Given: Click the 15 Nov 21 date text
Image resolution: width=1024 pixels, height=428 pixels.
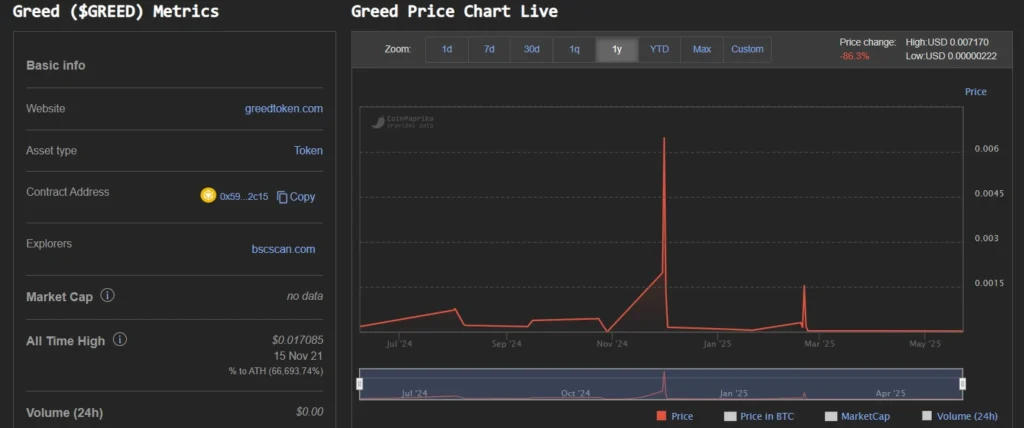Looking at the screenshot, I should [x=298, y=356].
